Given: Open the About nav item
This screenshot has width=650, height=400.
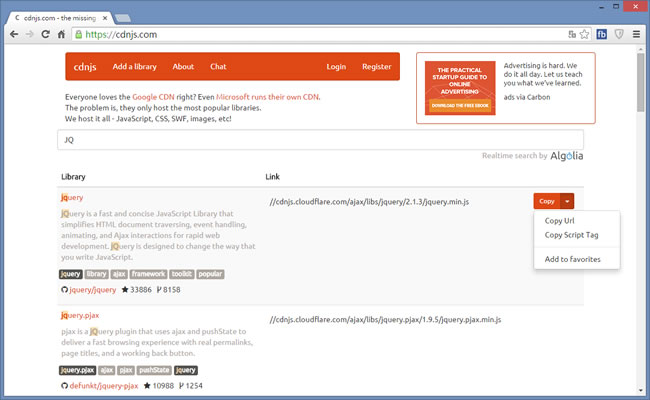Looking at the screenshot, I should (x=183, y=66).
